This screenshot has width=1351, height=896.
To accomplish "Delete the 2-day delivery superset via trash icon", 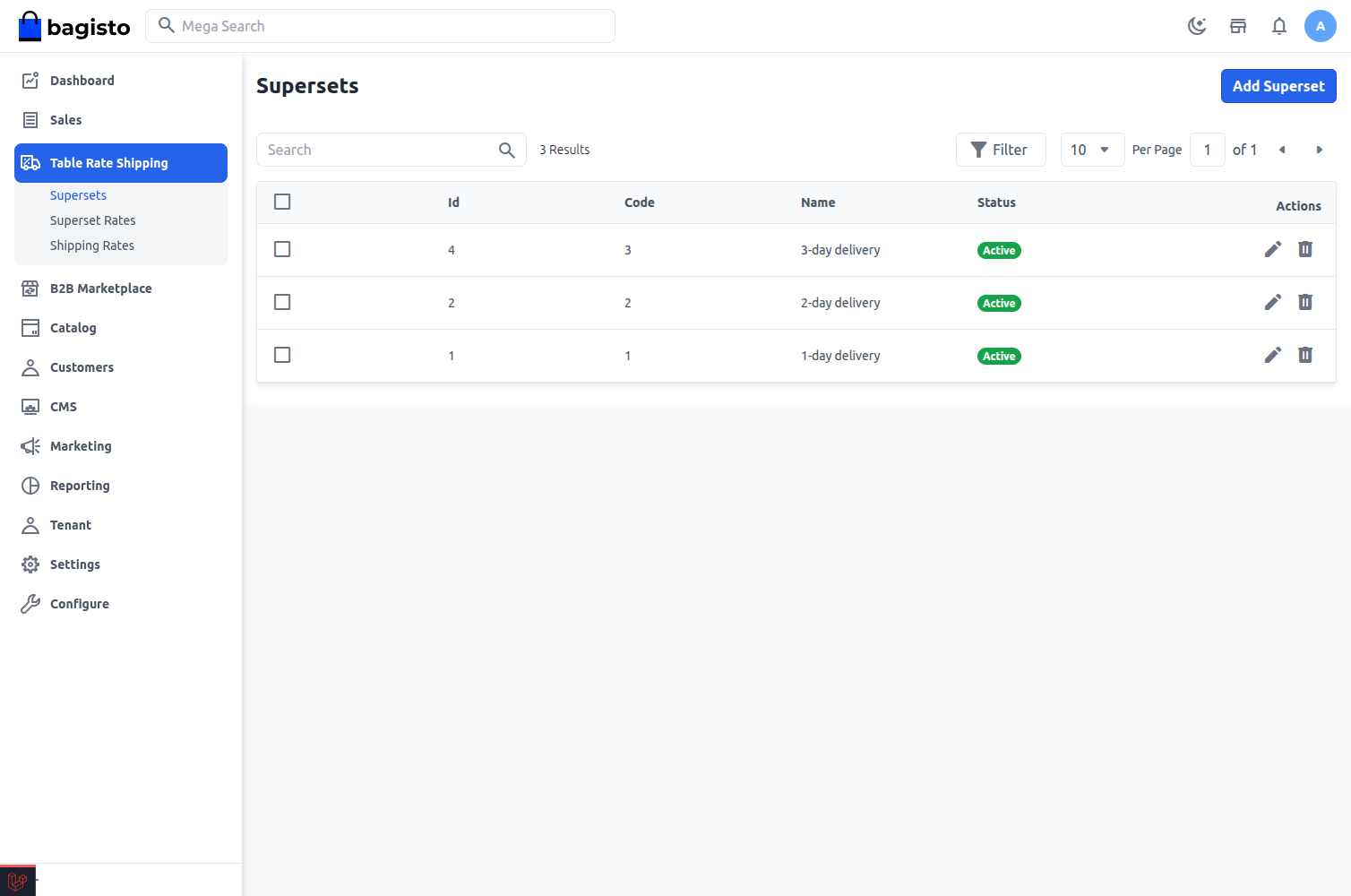I will point(1305,302).
